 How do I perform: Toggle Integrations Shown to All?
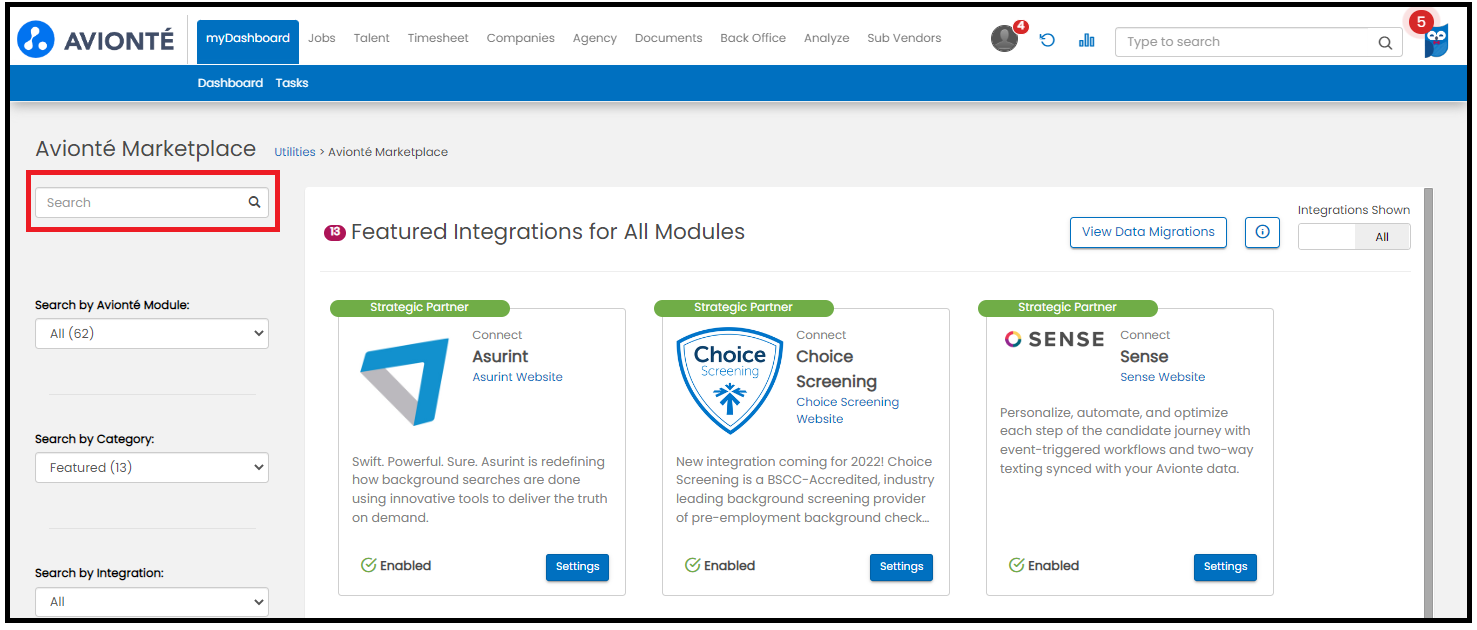(1382, 237)
